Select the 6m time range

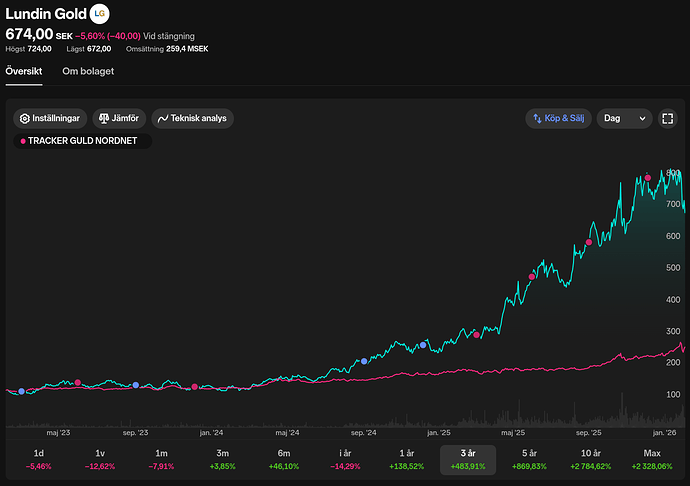tap(284, 460)
